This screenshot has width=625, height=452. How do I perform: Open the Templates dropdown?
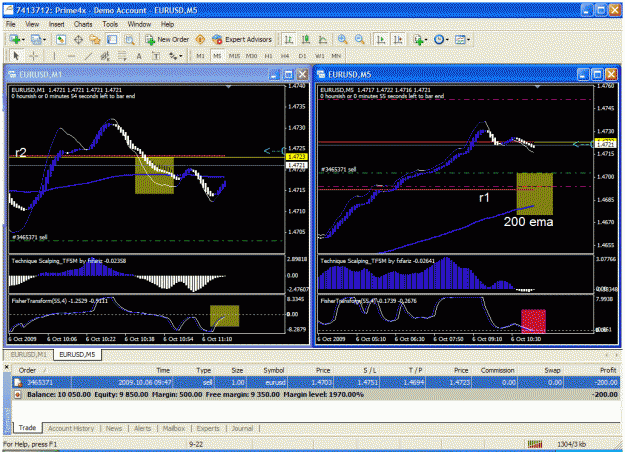pyautogui.click(x=462, y=39)
